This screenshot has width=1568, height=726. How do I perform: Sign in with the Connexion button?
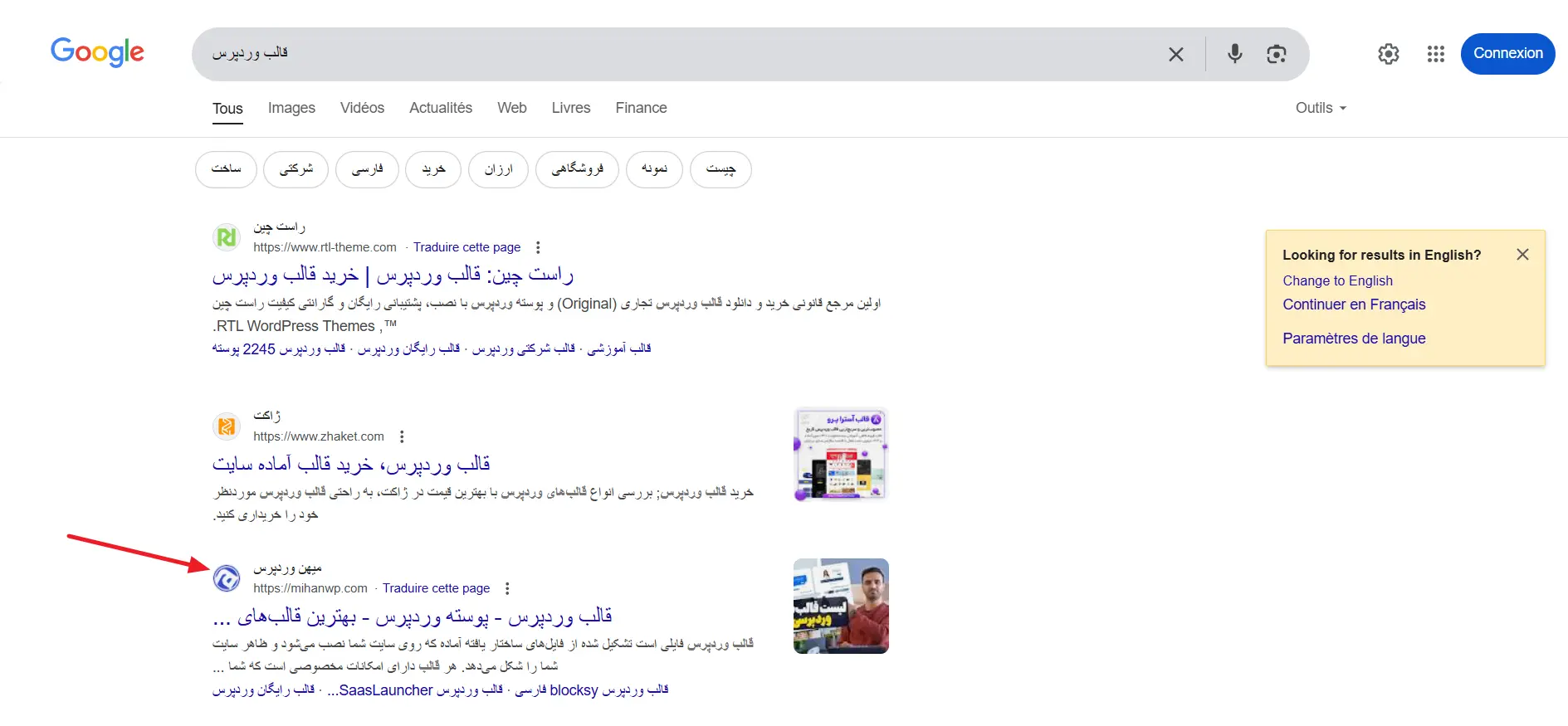[1508, 53]
